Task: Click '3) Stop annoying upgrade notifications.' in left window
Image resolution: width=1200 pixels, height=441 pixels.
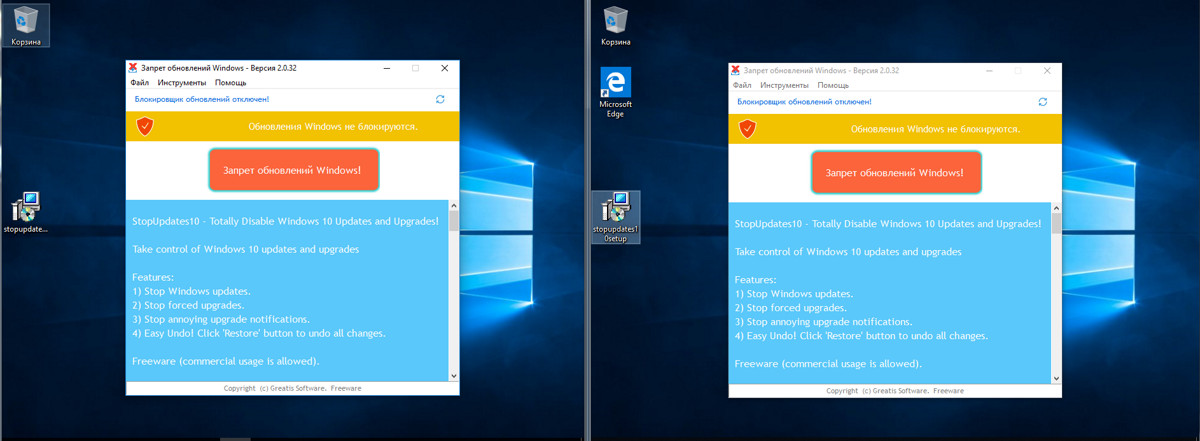Action: [220, 319]
